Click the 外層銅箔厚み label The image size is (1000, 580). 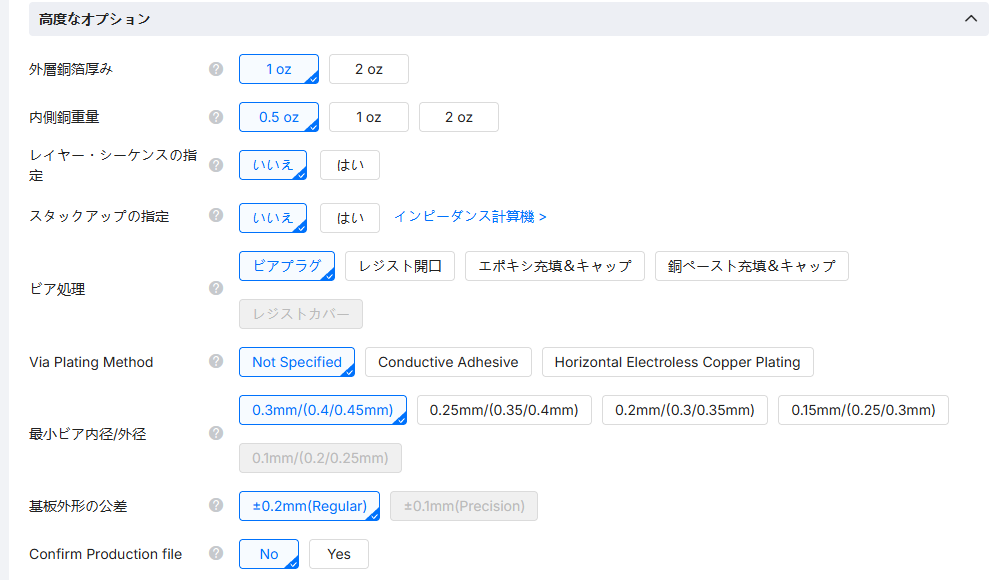71,69
